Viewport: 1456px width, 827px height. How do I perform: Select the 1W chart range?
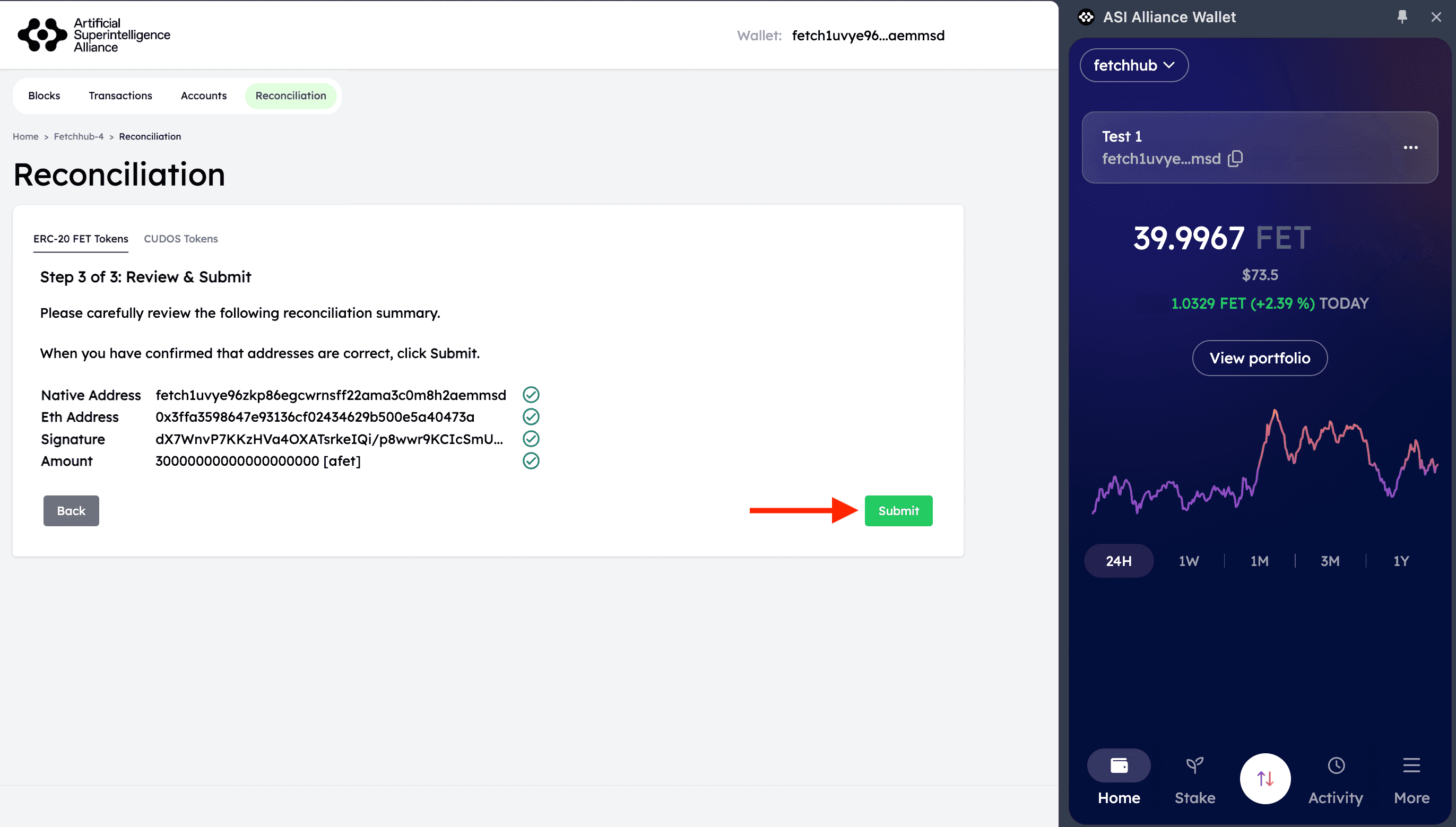click(x=1189, y=561)
